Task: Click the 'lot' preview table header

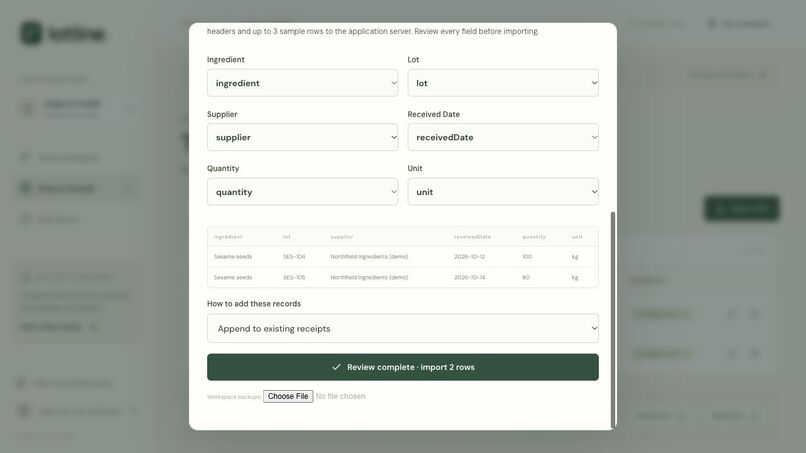Action: pyautogui.click(x=287, y=237)
